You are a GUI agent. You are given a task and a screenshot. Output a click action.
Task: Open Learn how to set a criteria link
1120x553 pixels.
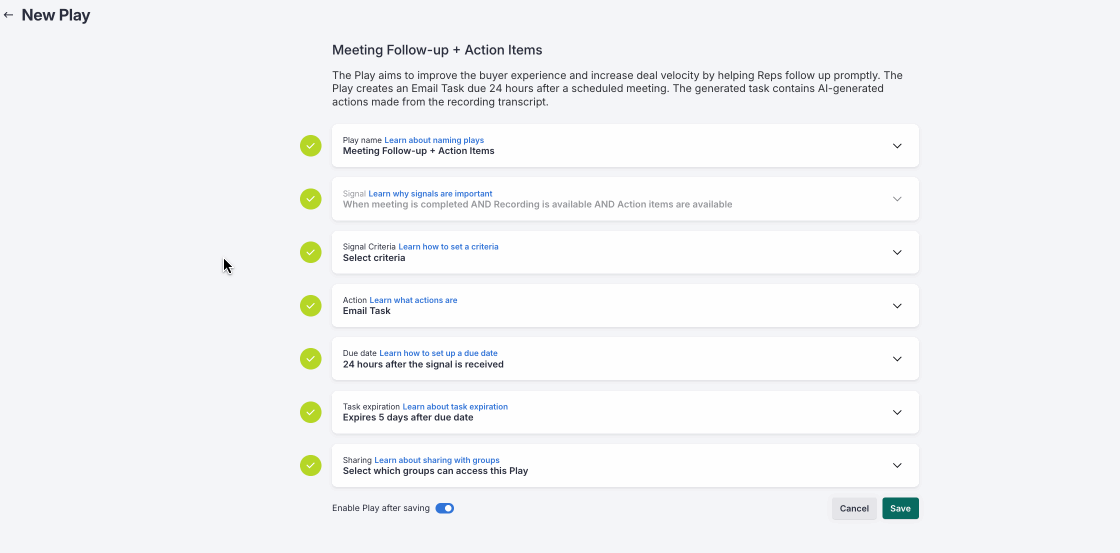click(449, 246)
